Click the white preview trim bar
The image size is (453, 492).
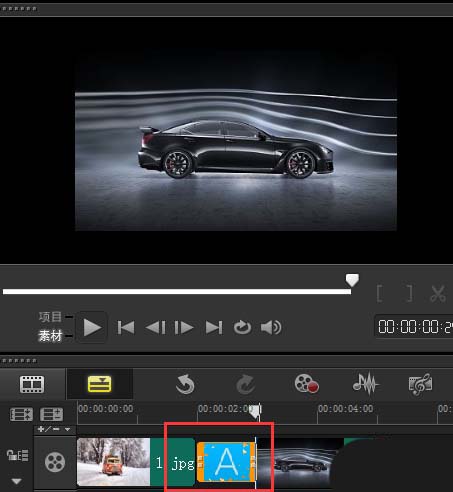[x=177, y=292]
